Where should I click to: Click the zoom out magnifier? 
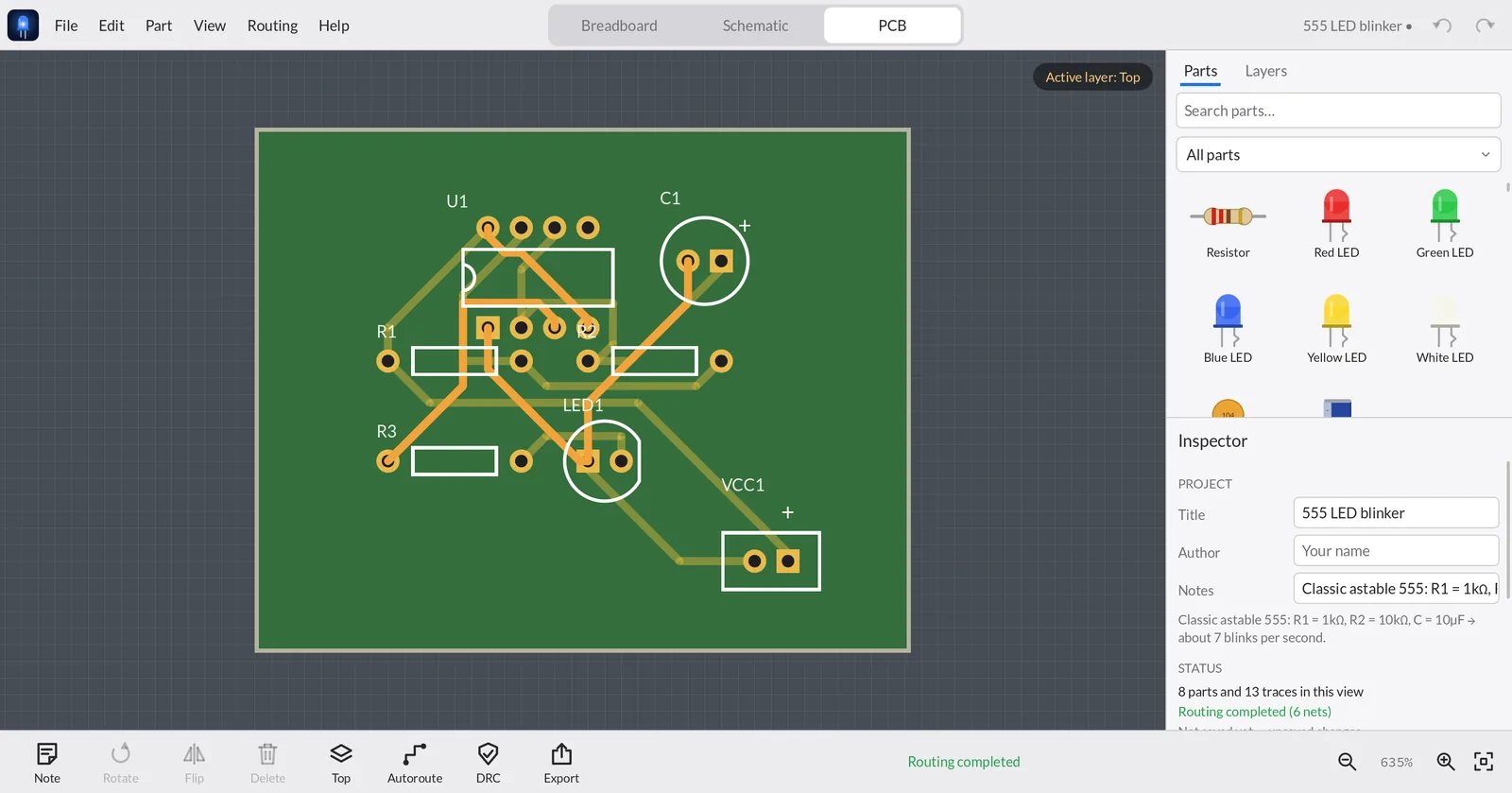coord(1347,762)
